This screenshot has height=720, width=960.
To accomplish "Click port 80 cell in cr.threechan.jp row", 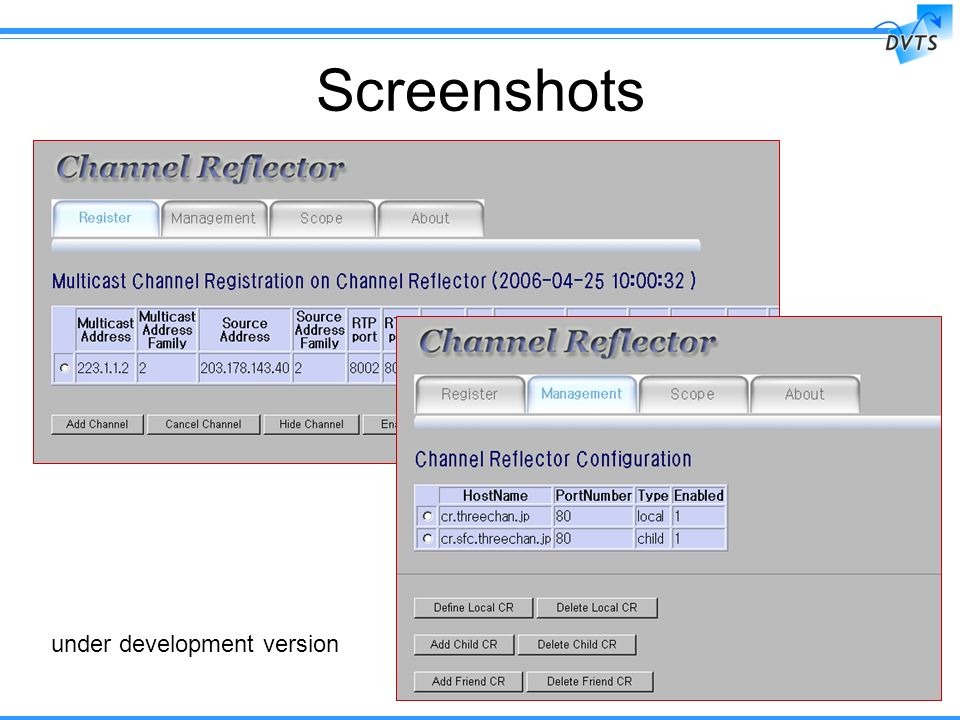I will (593, 516).
